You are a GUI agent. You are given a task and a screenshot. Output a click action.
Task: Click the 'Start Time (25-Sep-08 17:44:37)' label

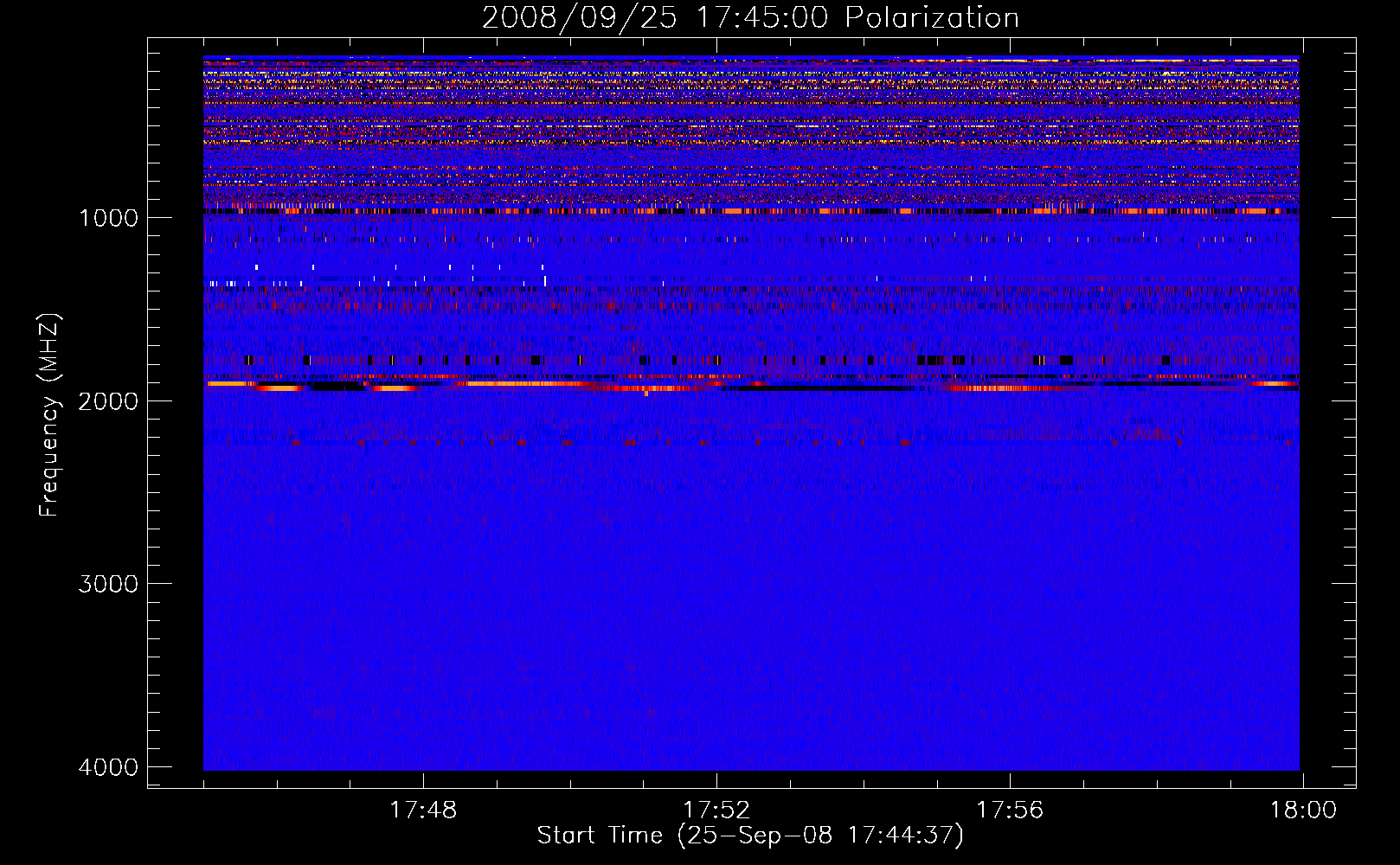750,836
